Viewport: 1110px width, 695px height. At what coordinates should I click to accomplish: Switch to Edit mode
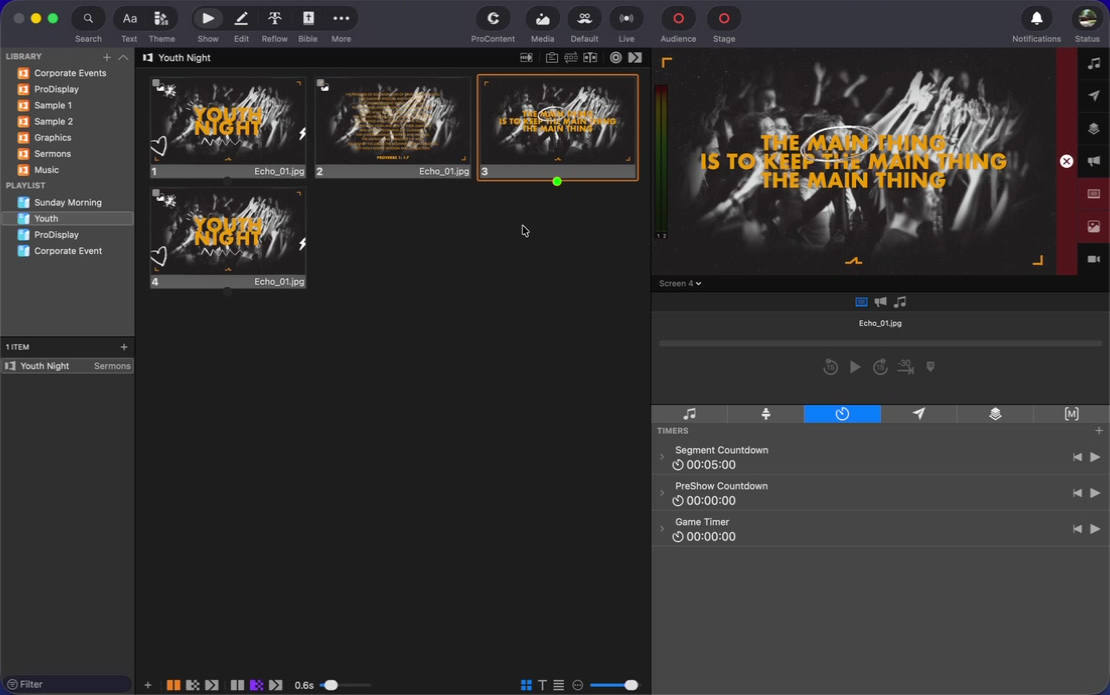(x=241, y=18)
